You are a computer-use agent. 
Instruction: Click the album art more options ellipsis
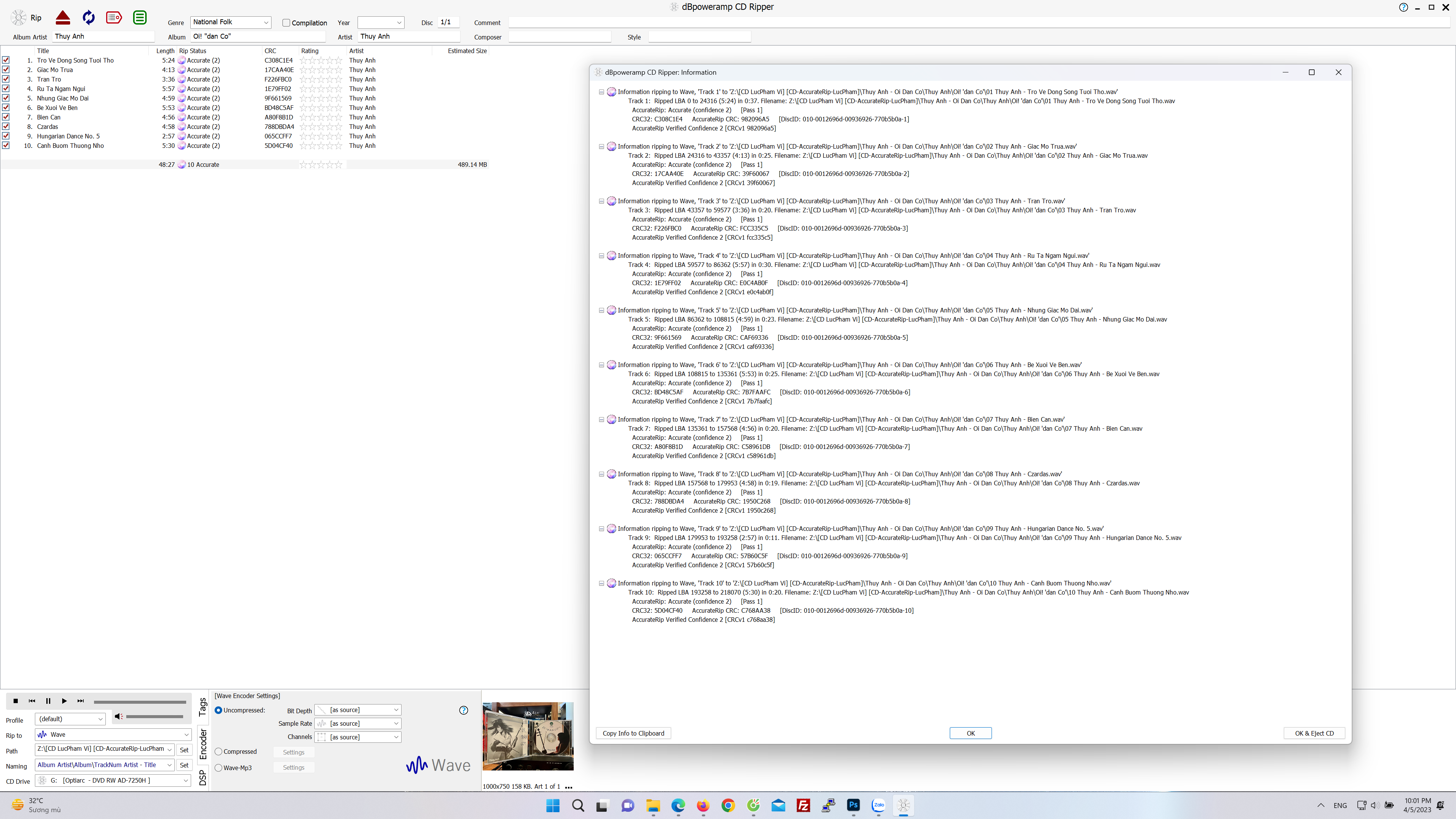[x=569, y=787]
